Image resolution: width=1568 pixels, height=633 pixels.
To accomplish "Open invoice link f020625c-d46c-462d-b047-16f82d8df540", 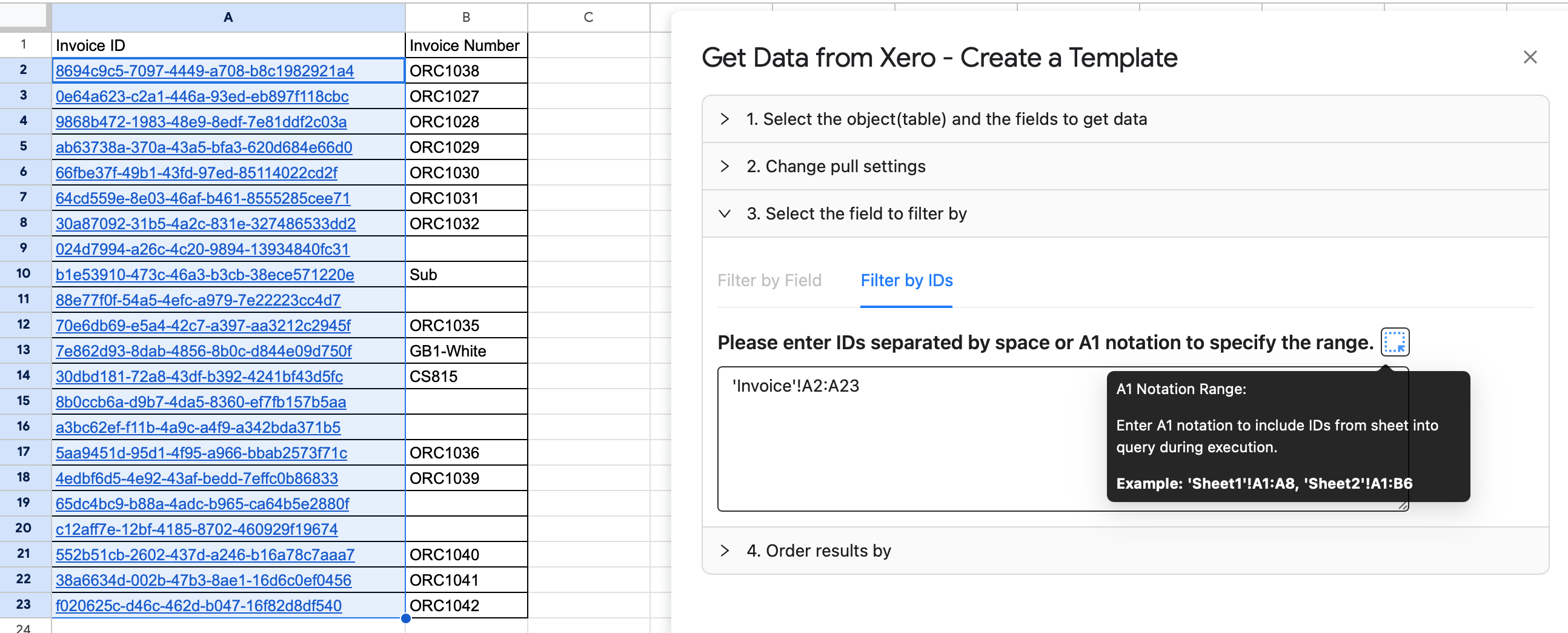I will click(199, 606).
